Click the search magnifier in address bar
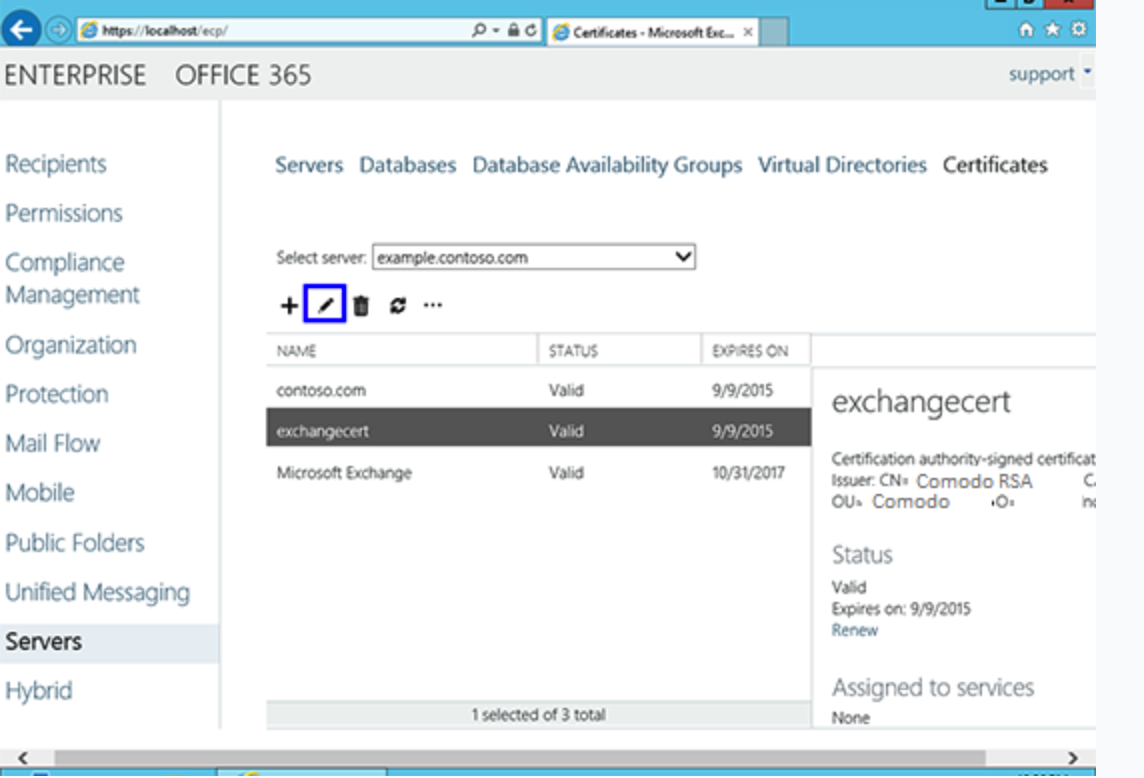The width and height of the screenshot is (1144, 778). click(x=479, y=31)
